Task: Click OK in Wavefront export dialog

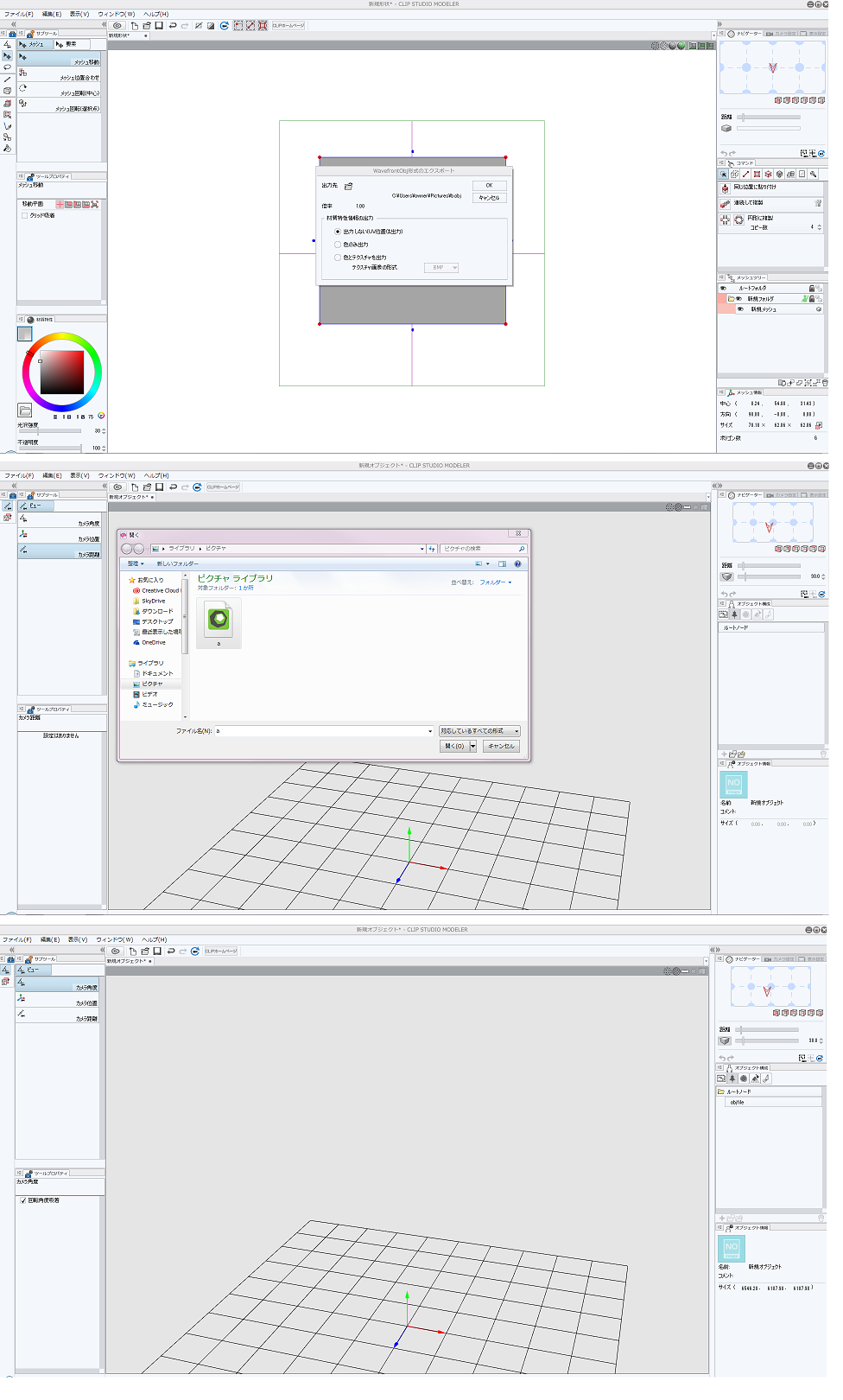Action: click(x=489, y=186)
